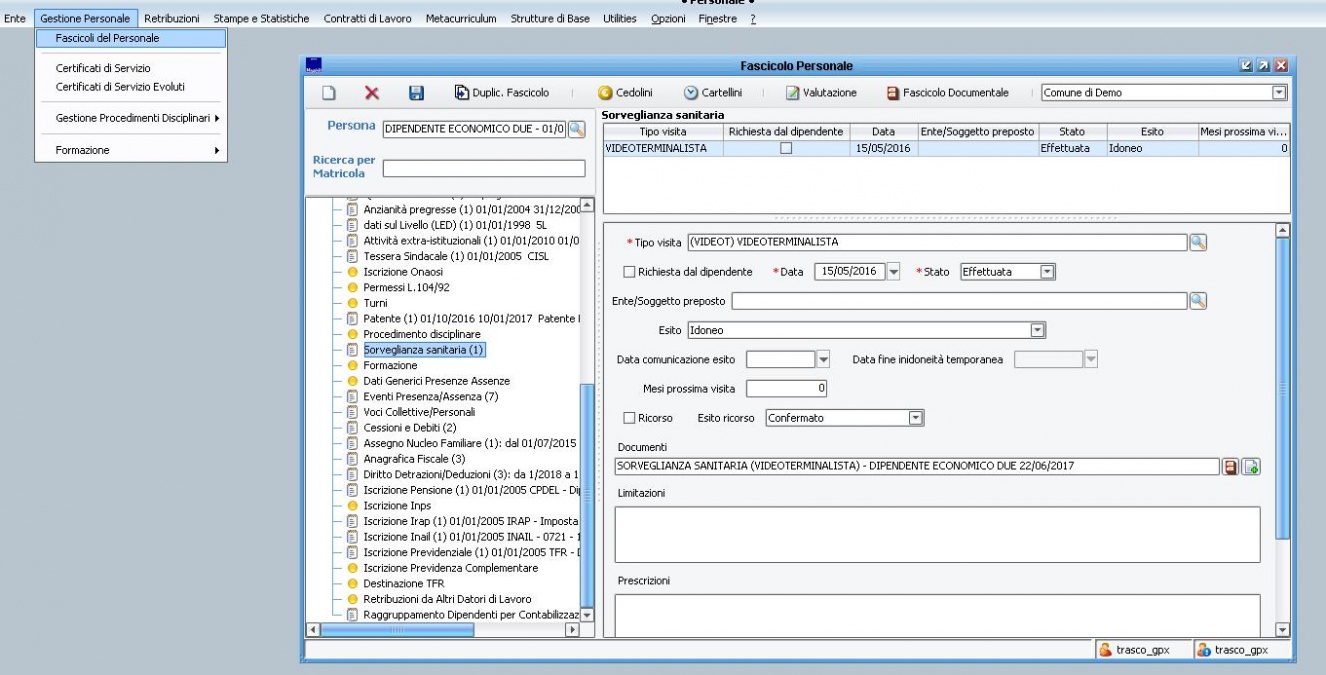Image resolution: width=1326 pixels, height=675 pixels.
Task: Select Certificati di Servizio menu entry
Action: tap(103, 68)
